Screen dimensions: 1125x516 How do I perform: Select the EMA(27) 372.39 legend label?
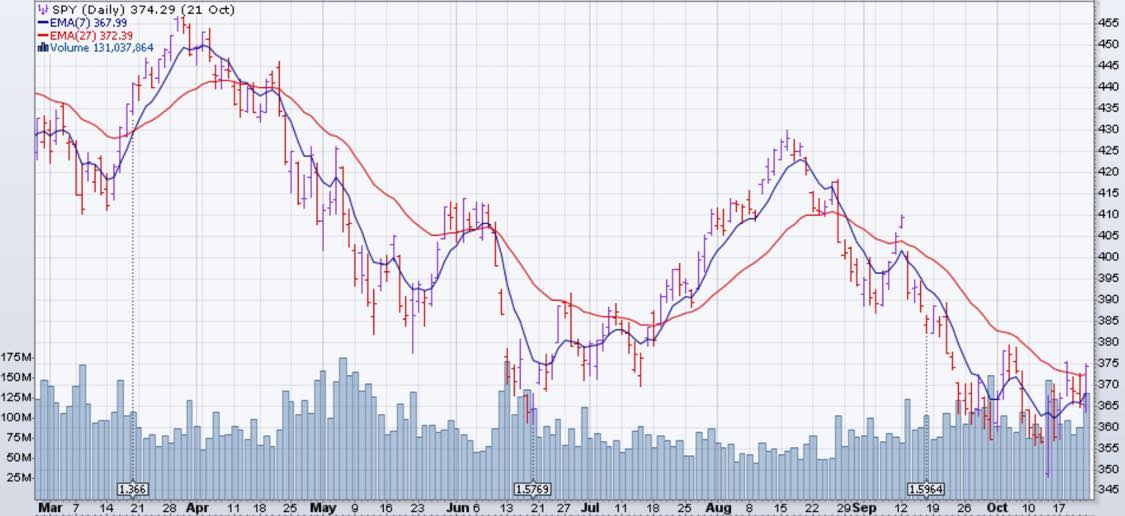(91, 34)
